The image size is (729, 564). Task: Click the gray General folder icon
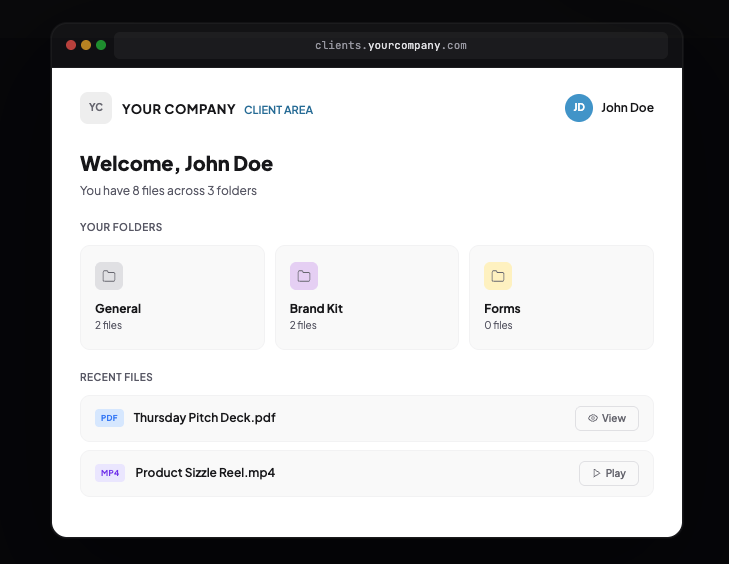click(109, 276)
